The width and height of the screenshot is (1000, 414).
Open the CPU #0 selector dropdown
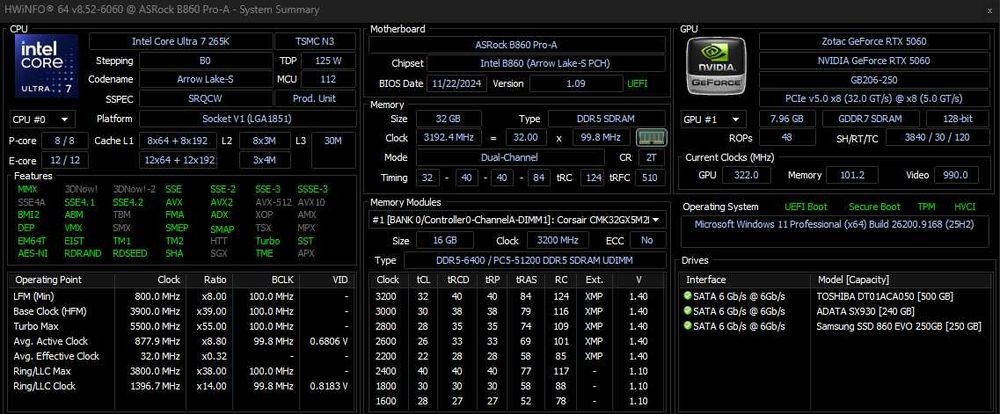click(42, 119)
